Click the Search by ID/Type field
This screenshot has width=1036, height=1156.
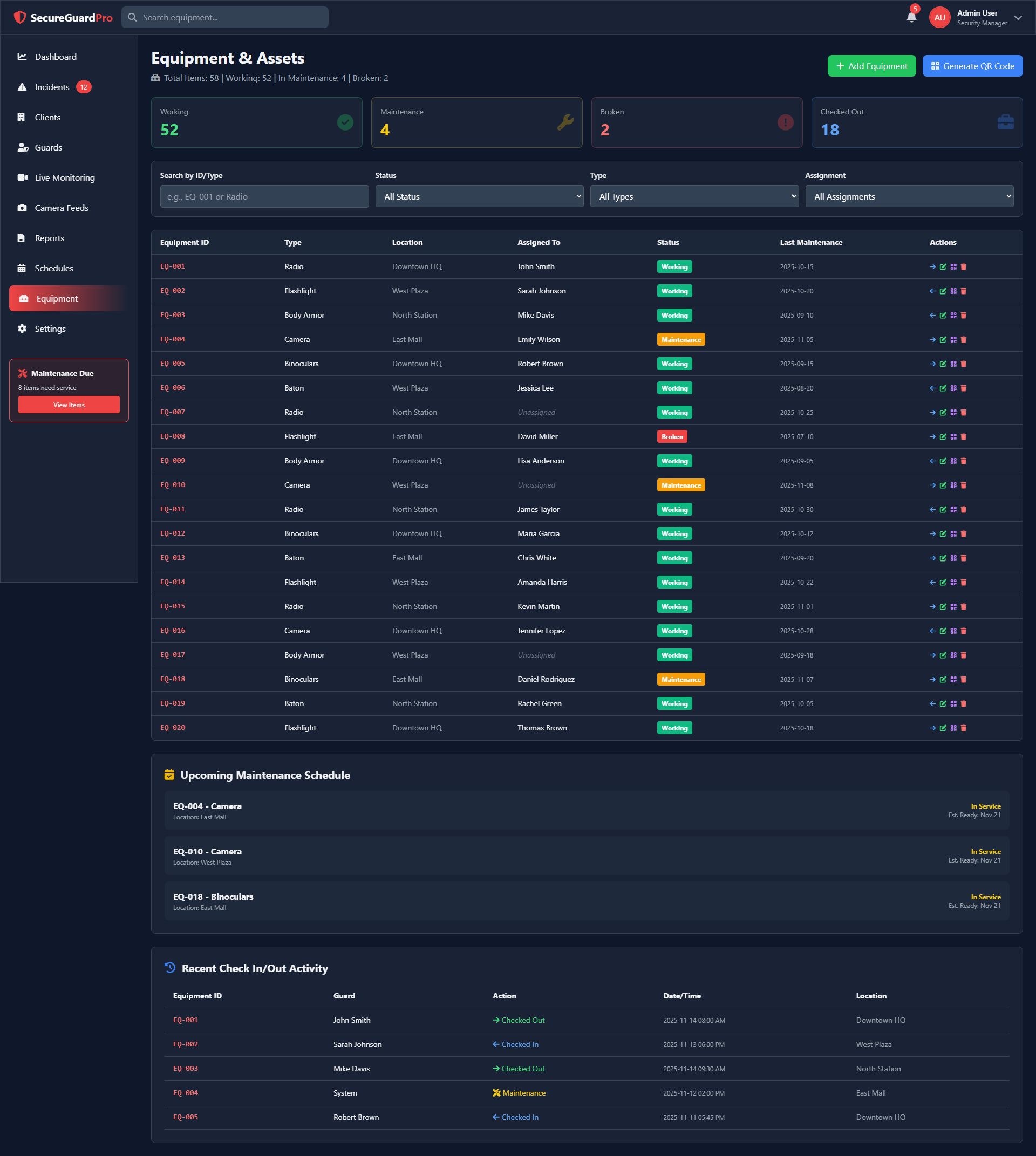pyautogui.click(x=264, y=196)
